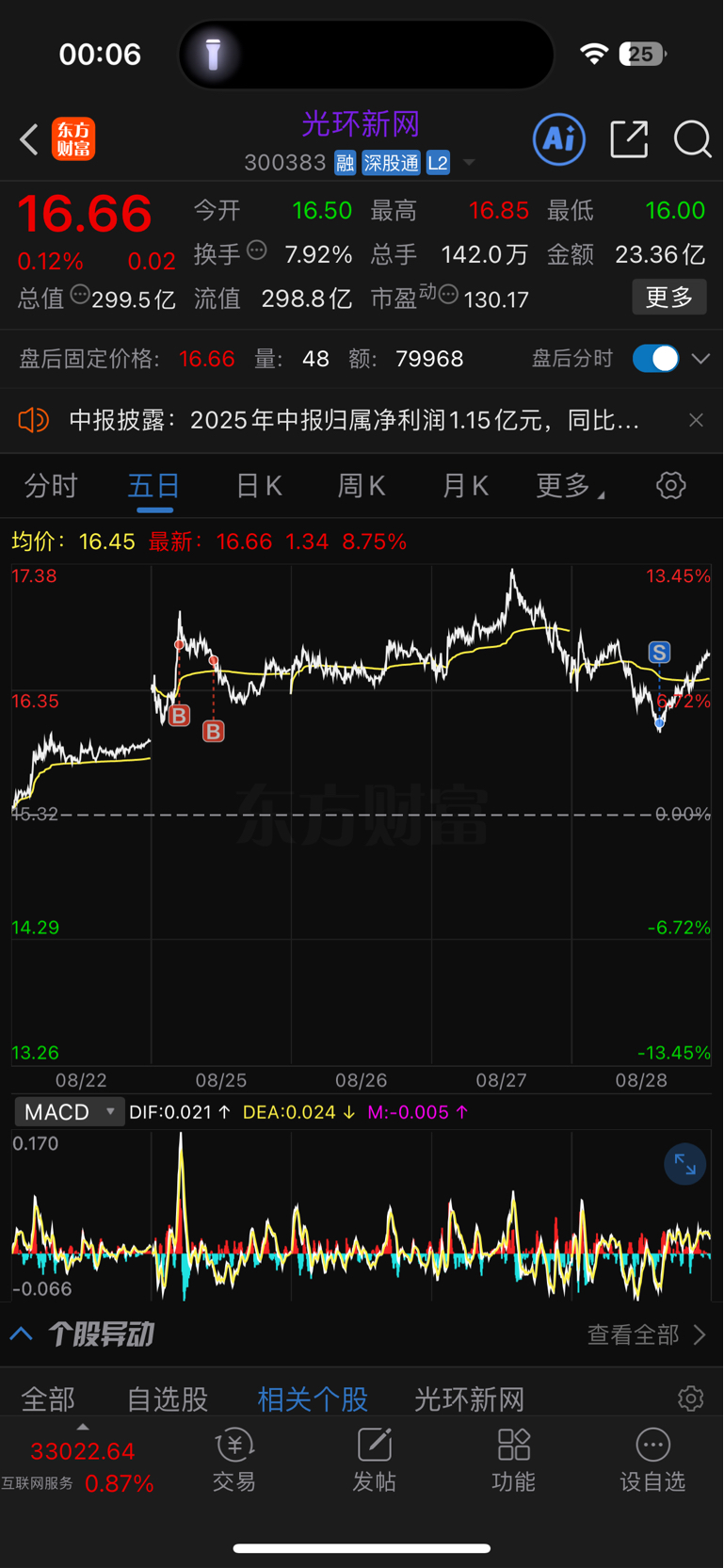
Task: Select the 自选股 filter tab
Action: tap(168, 1399)
